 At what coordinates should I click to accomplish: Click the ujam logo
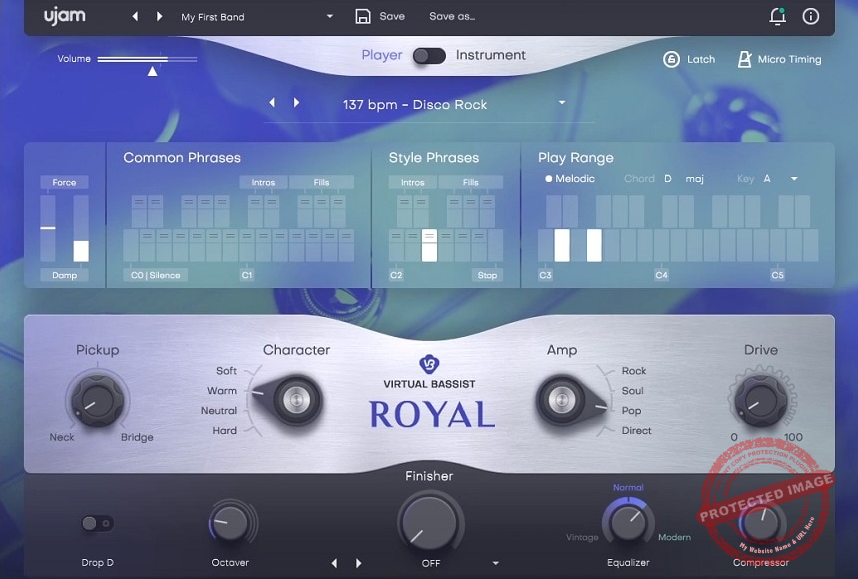coord(65,16)
